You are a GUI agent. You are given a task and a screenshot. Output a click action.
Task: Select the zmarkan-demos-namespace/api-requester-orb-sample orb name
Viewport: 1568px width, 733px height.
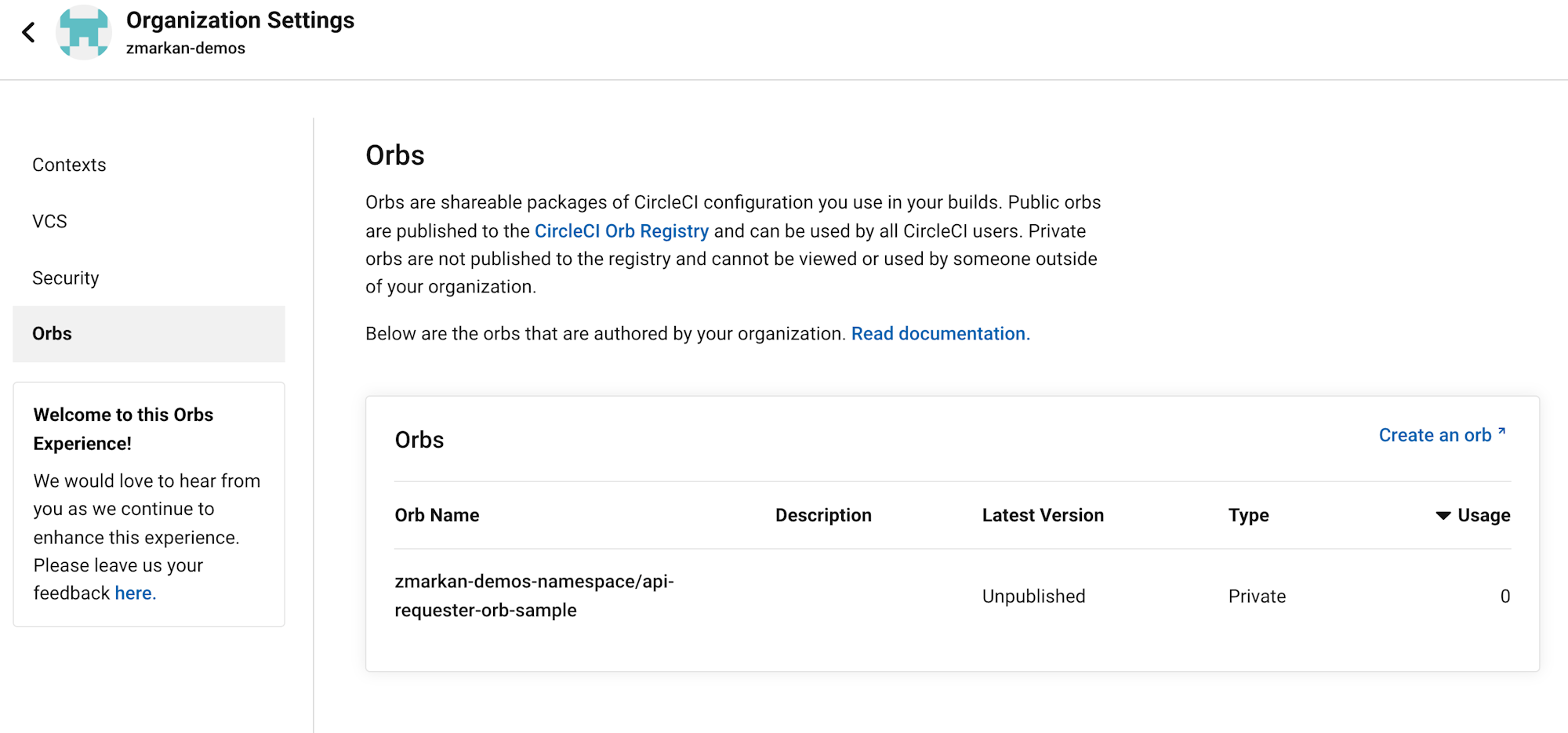[534, 596]
